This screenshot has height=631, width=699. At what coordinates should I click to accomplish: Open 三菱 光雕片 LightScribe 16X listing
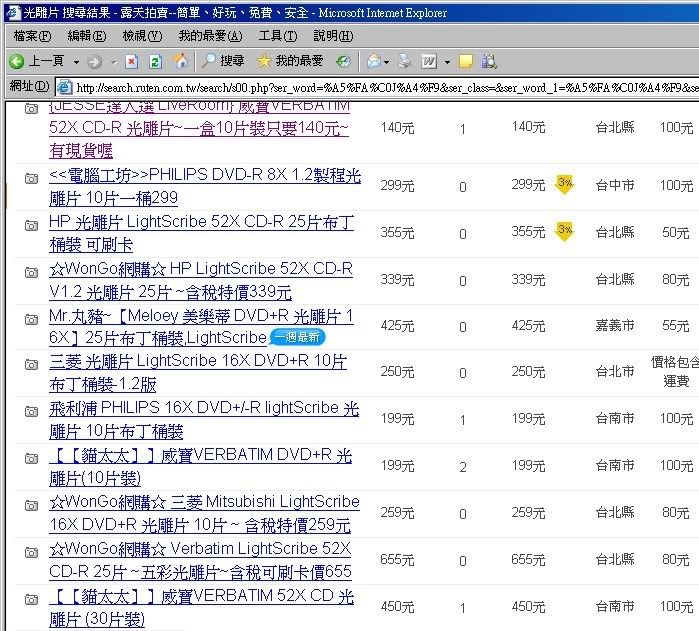[197, 372]
